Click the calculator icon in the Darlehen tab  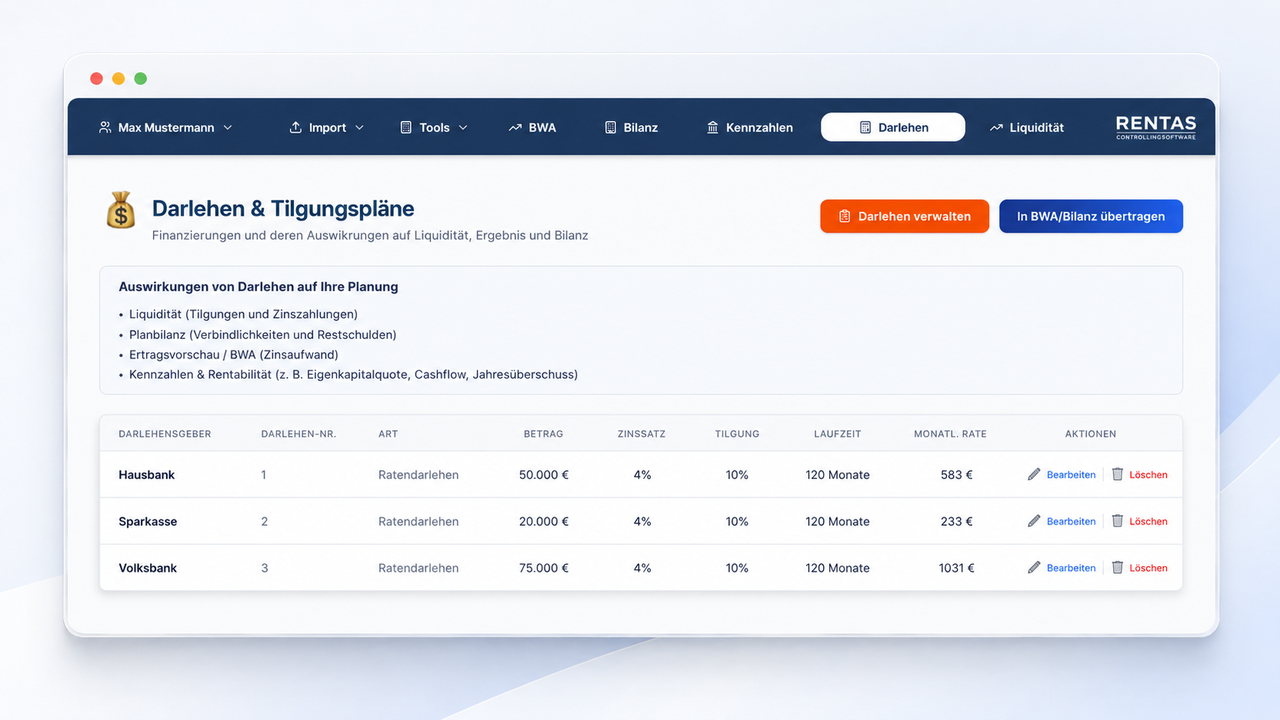click(x=865, y=128)
